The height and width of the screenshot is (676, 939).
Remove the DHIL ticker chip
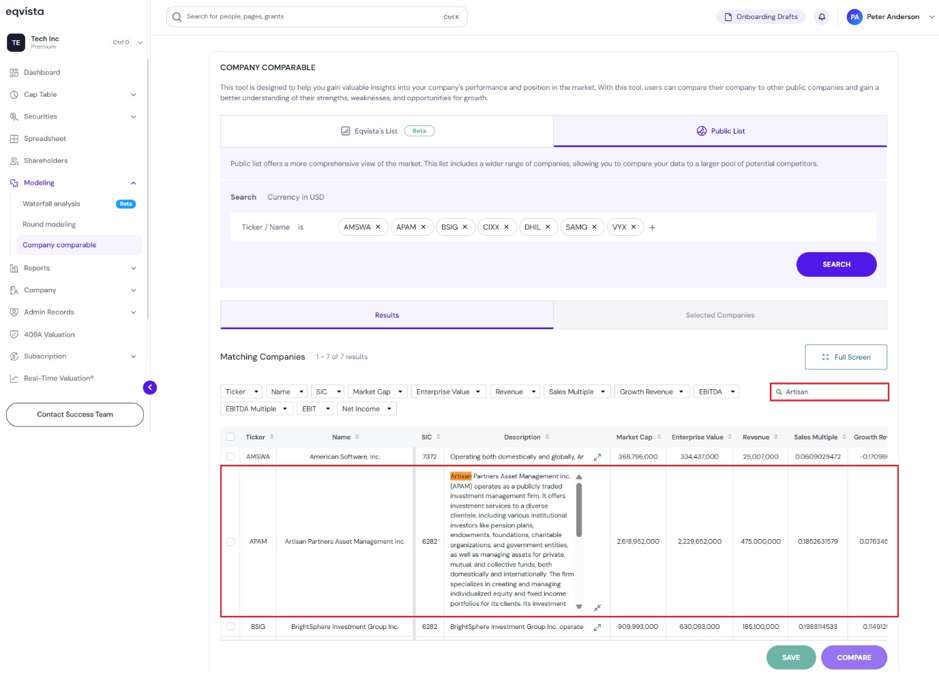tap(547, 227)
